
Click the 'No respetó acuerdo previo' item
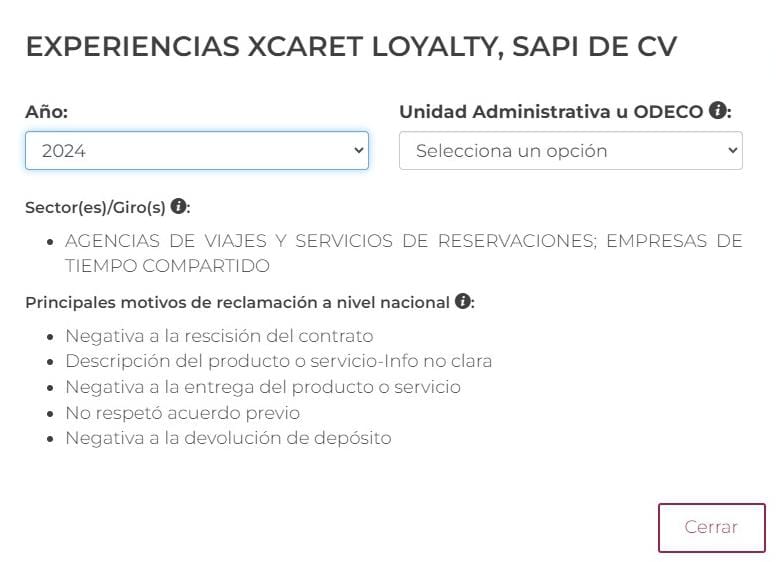pos(182,413)
